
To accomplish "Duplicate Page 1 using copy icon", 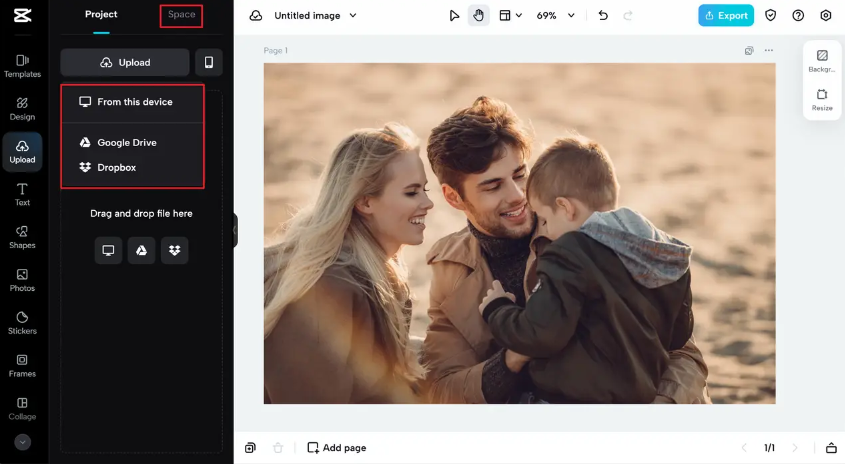I will (x=749, y=51).
